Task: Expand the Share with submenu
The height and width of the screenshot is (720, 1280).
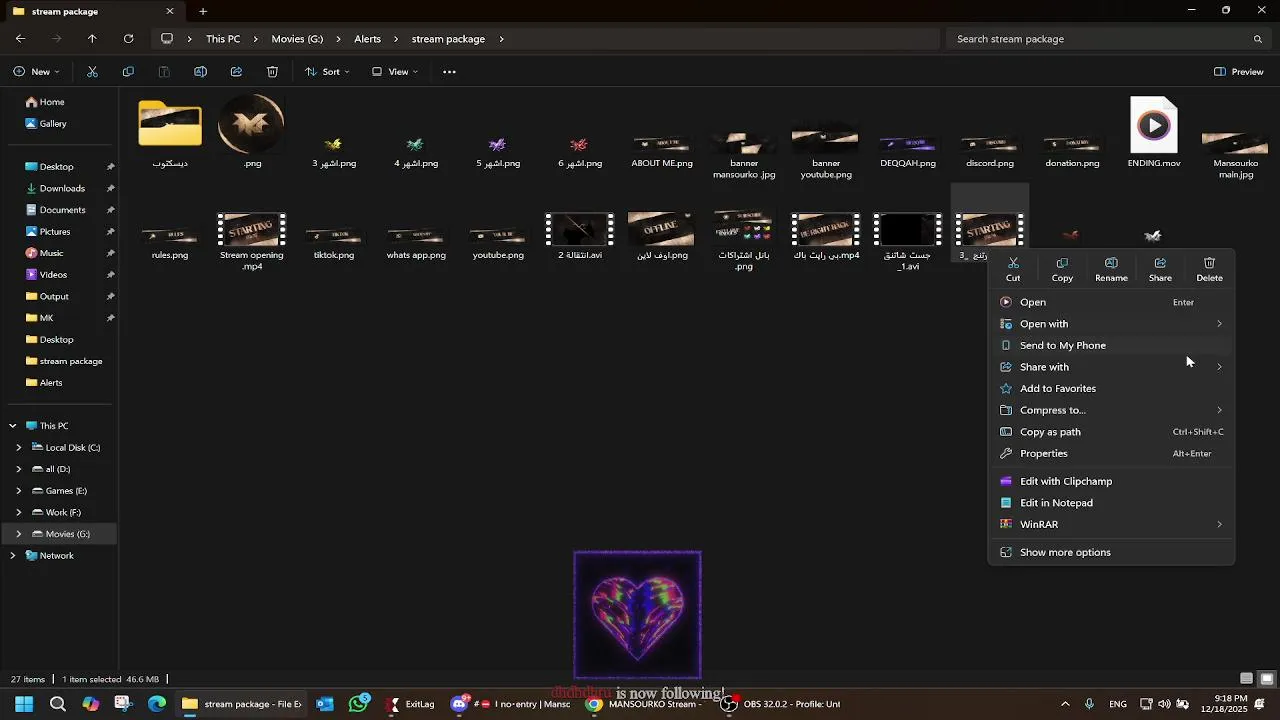Action: 1111,367
